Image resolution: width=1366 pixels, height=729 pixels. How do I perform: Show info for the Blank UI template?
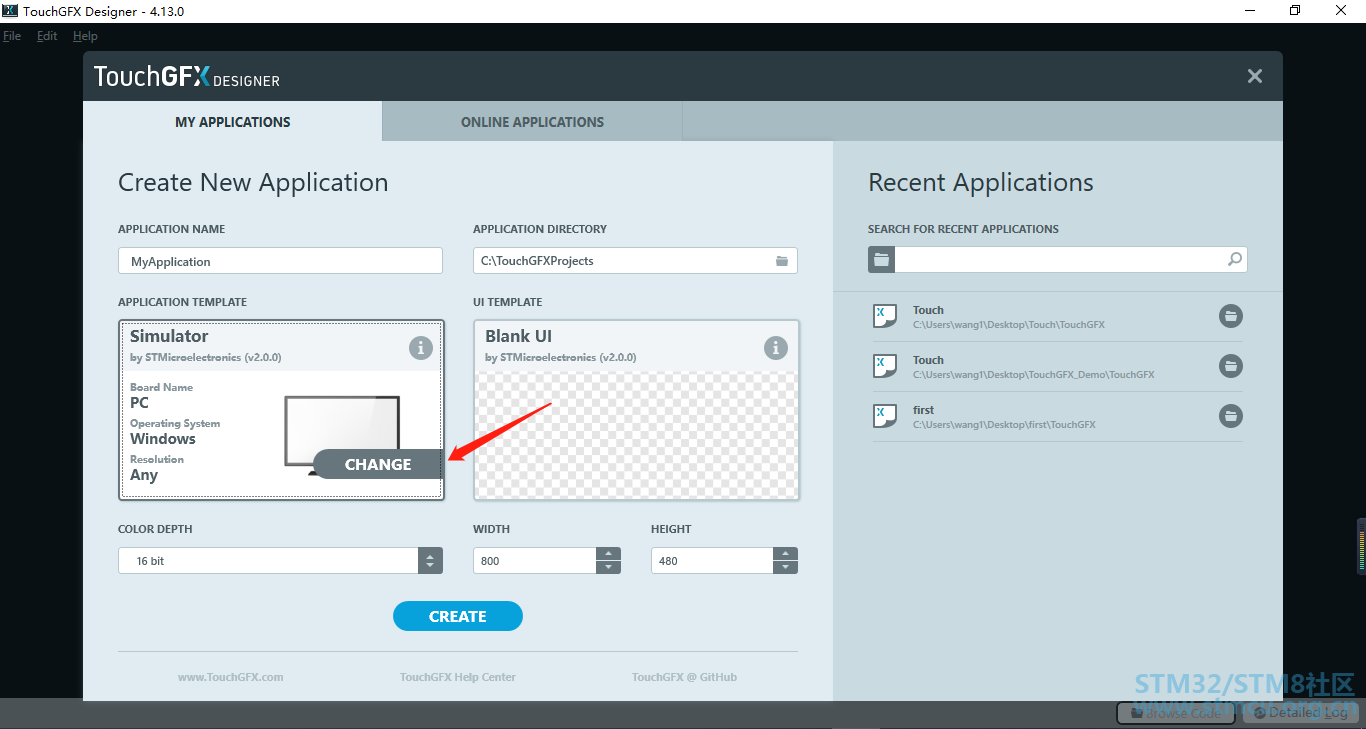tap(776, 348)
